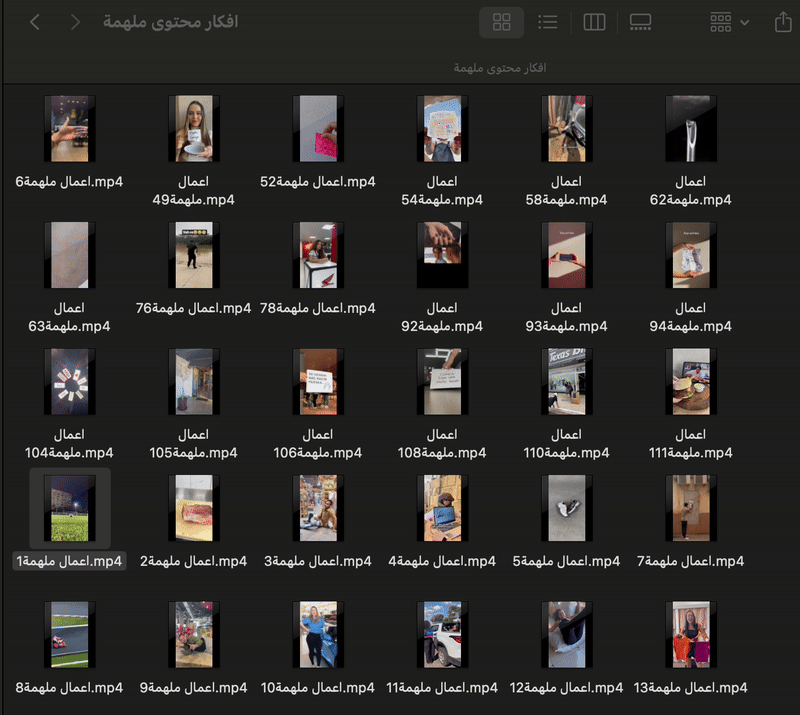This screenshot has height=715, width=800.
Task: Select video thumbnail اعمال ملهمة49.mp4
Action: tap(193, 129)
